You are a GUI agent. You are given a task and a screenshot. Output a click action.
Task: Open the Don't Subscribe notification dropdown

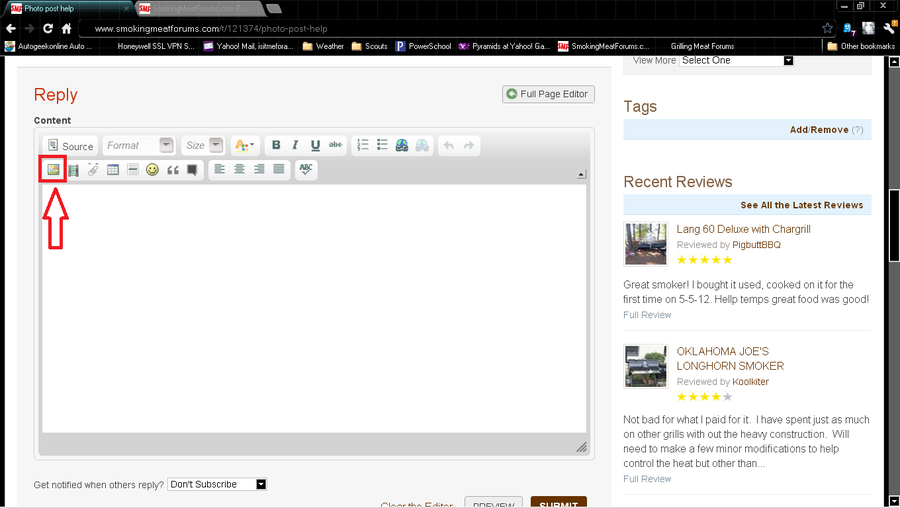[218, 484]
